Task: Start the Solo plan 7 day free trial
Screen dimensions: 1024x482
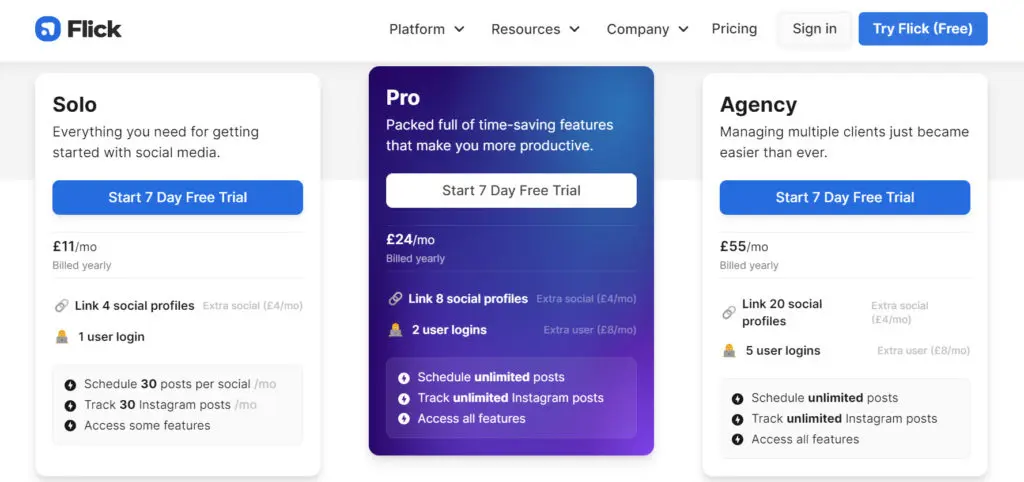Action: pos(178,197)
